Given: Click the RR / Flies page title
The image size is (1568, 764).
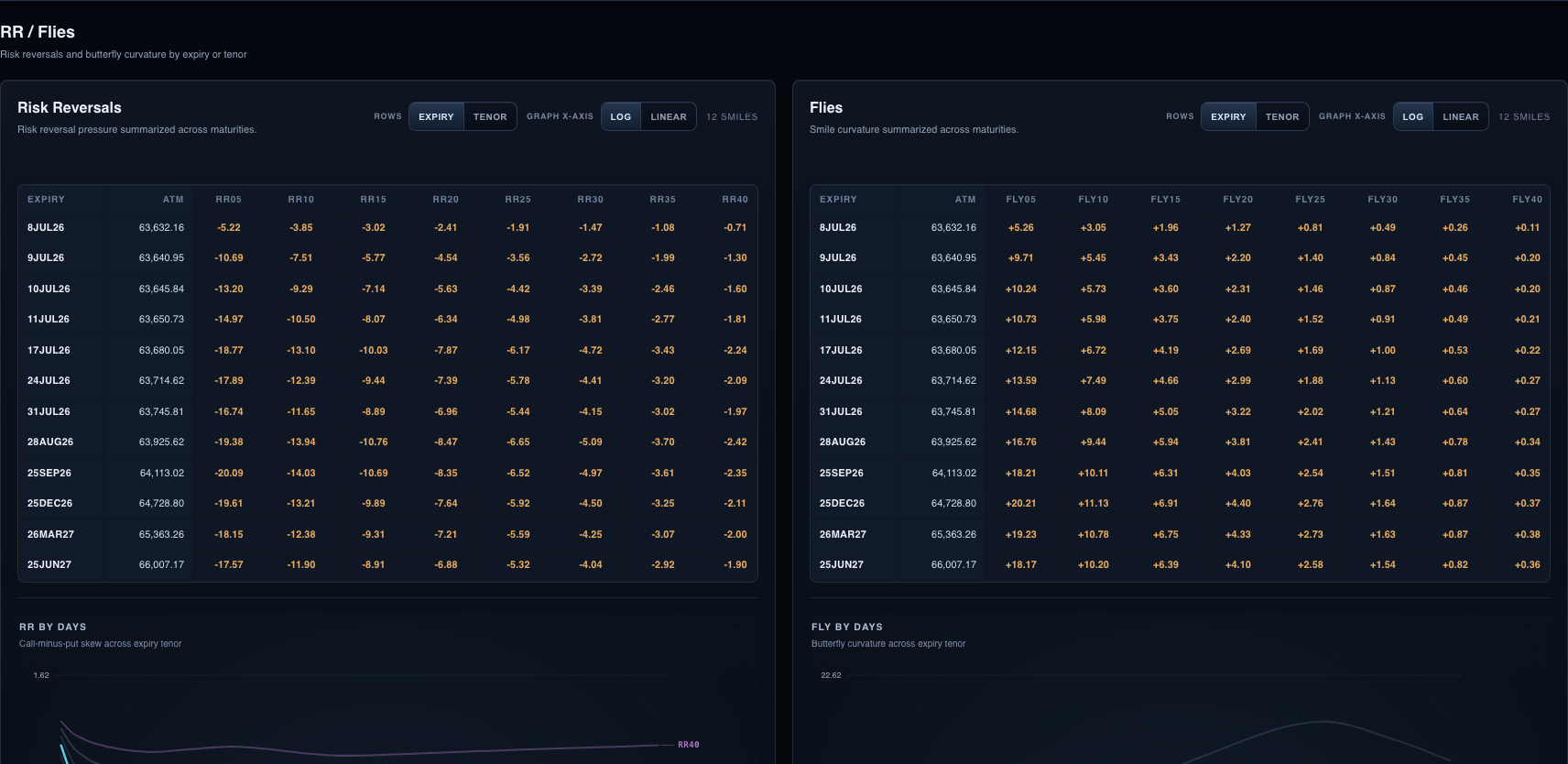Looking at the screenshot, I should (38, 32).
